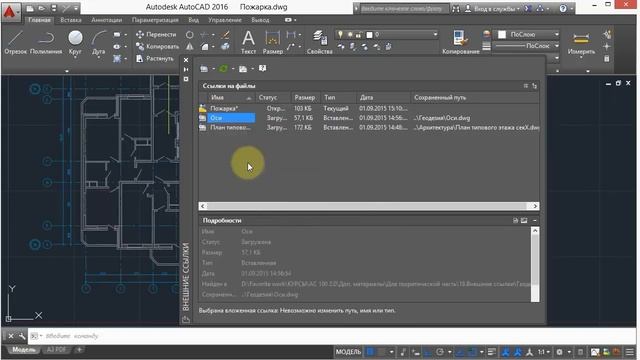This screenshot has width=640, height=360.
Task: Activate the Копировать copy command
Action: [158, 47]
